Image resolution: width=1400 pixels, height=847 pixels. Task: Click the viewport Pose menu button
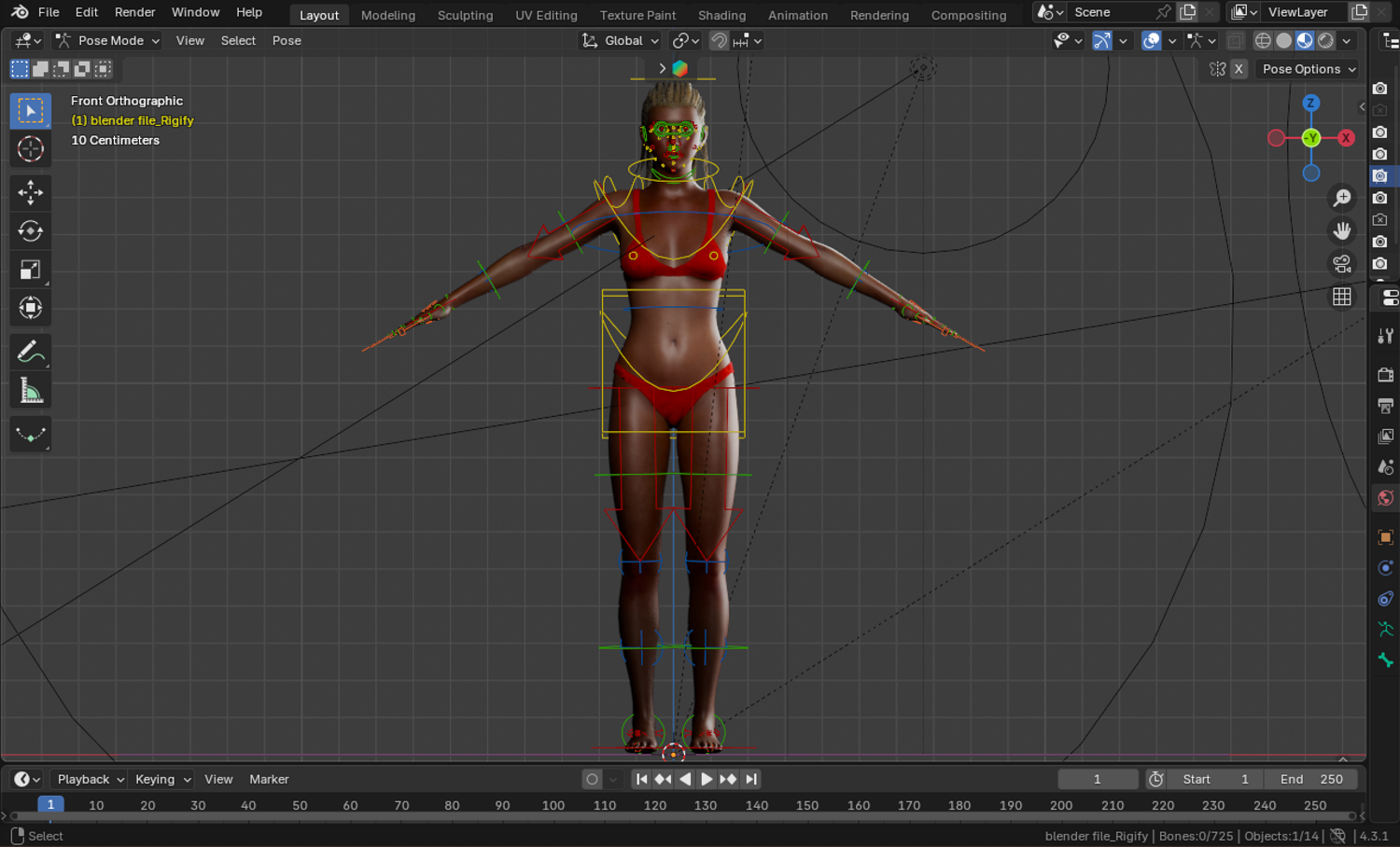tap(287, 41)
